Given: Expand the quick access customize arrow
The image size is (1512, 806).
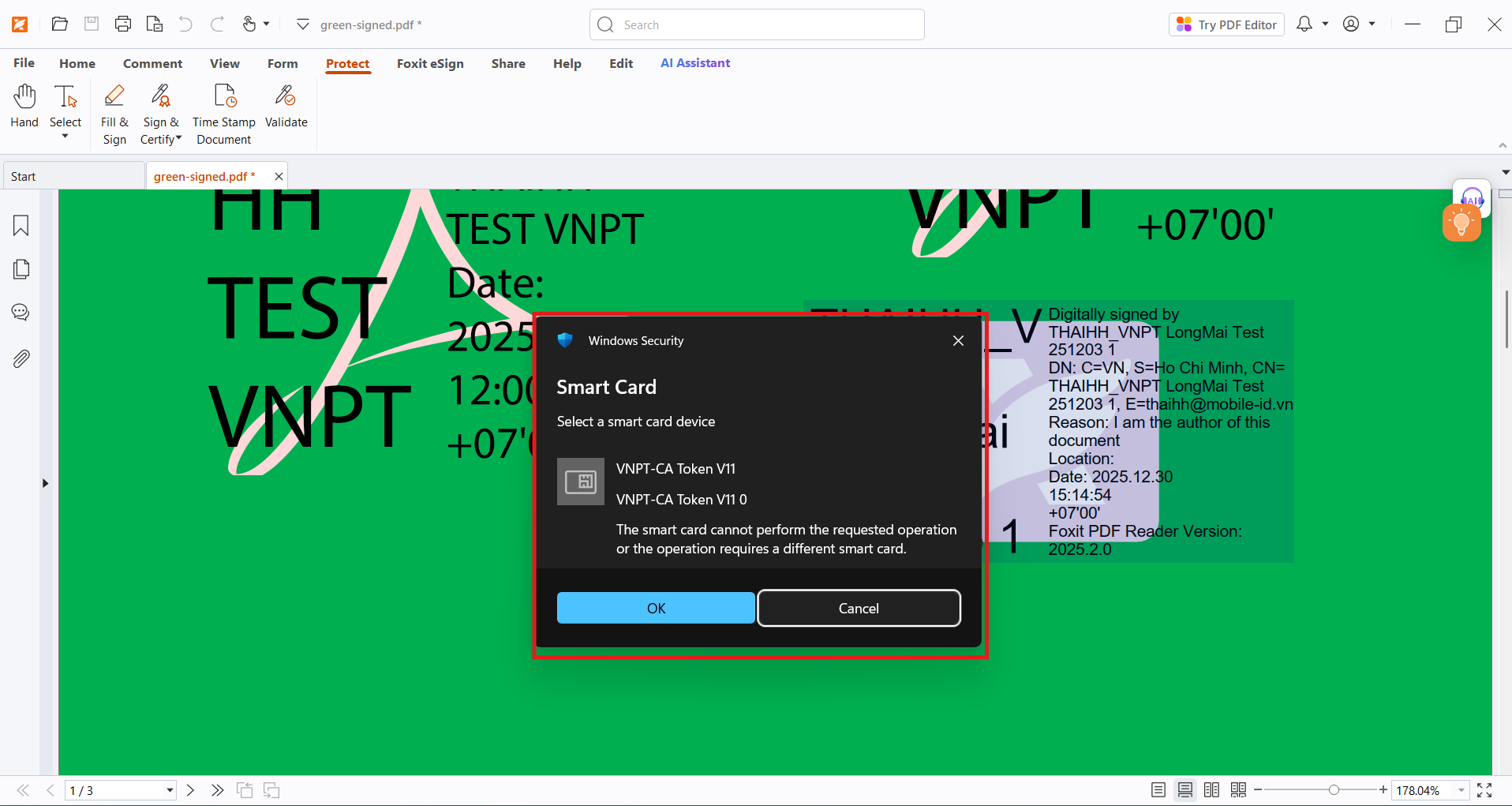Looking at the screenshot, I should [x=302, y=24].
